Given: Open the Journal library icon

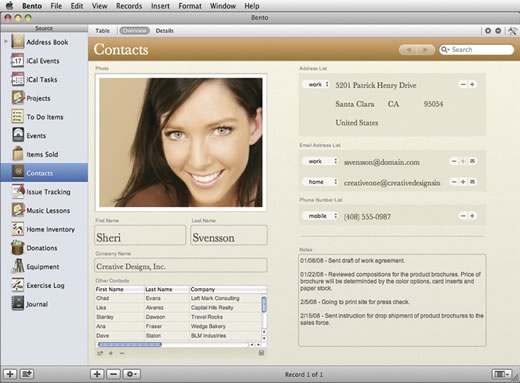Looking at the screenshot, I should [17, 303].
